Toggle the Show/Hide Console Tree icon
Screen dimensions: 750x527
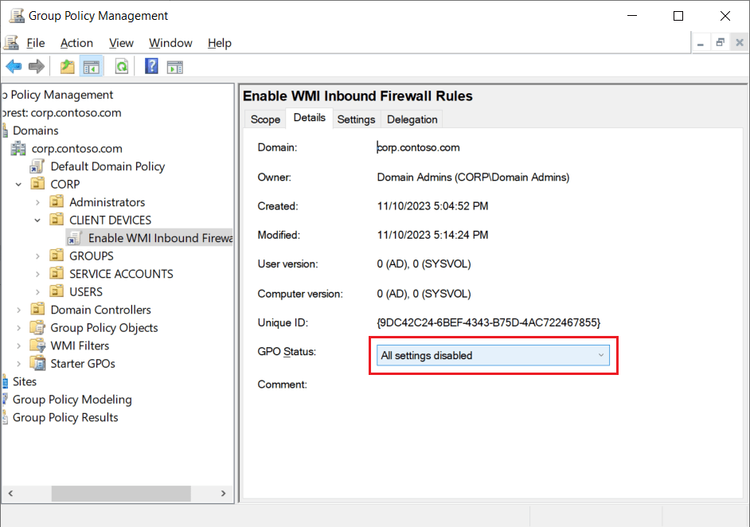(x=91, y=66)
